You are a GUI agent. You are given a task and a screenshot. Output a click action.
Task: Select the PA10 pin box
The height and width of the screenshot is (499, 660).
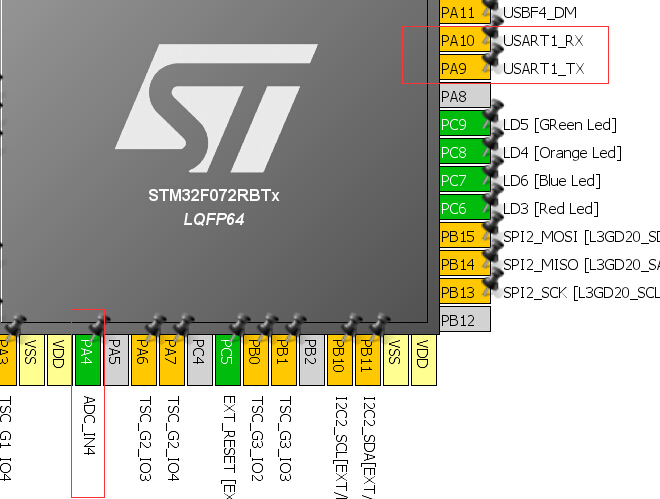point(465,40)
